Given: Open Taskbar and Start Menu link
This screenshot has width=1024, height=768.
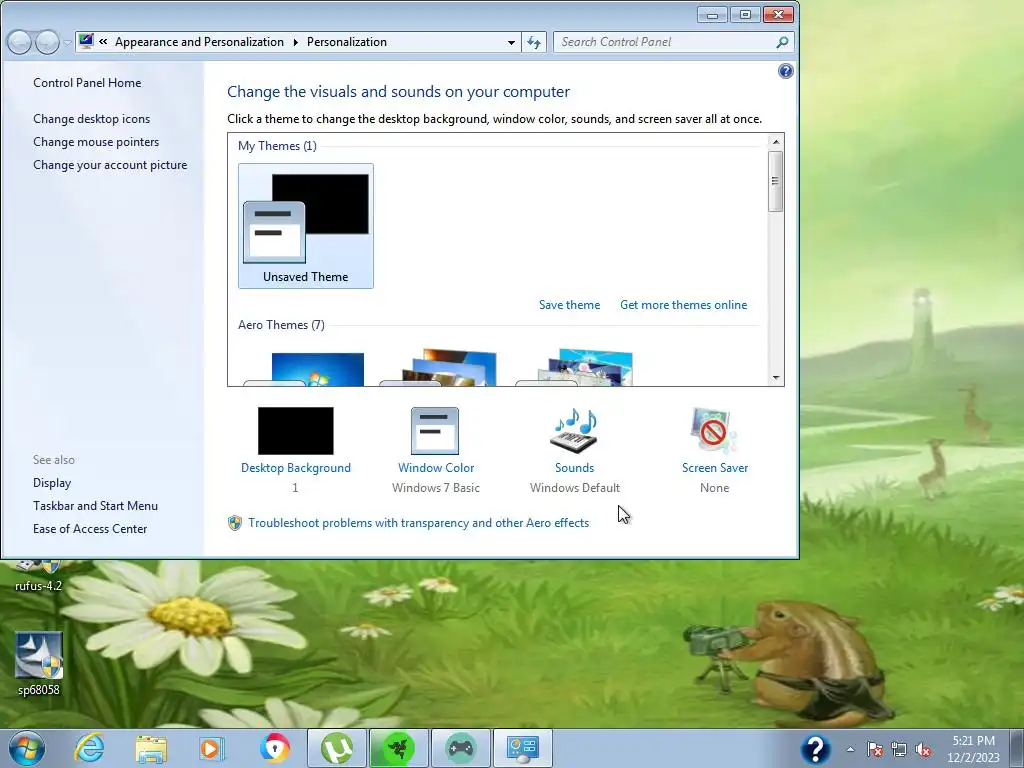Looking at the screenshot, I should [95, 506].
